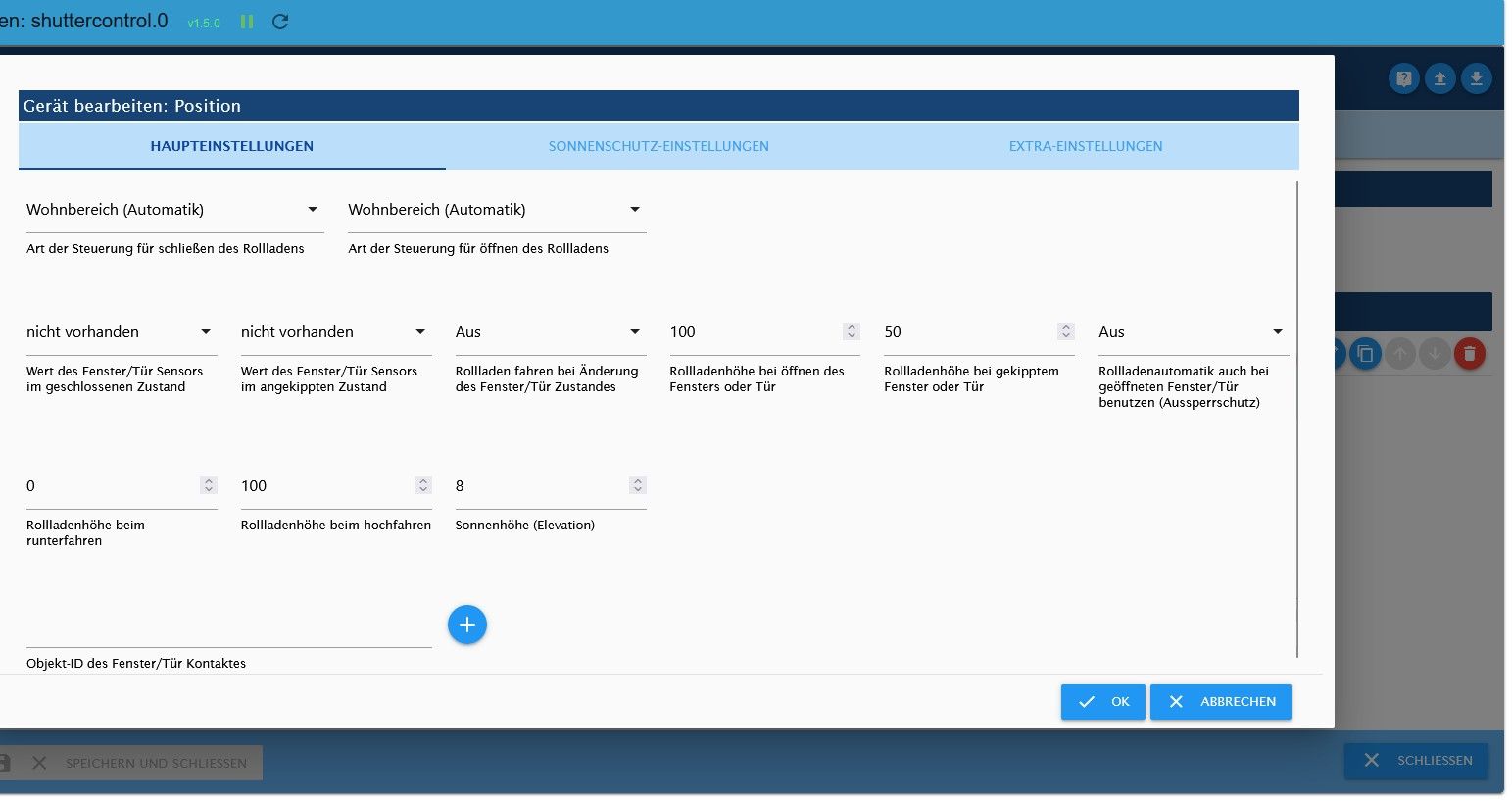Focus the 'Rollladenhöhe beim runterfahren' input field
The height and width of the screenshot is (801, 1512).
[x=122, y=486]
